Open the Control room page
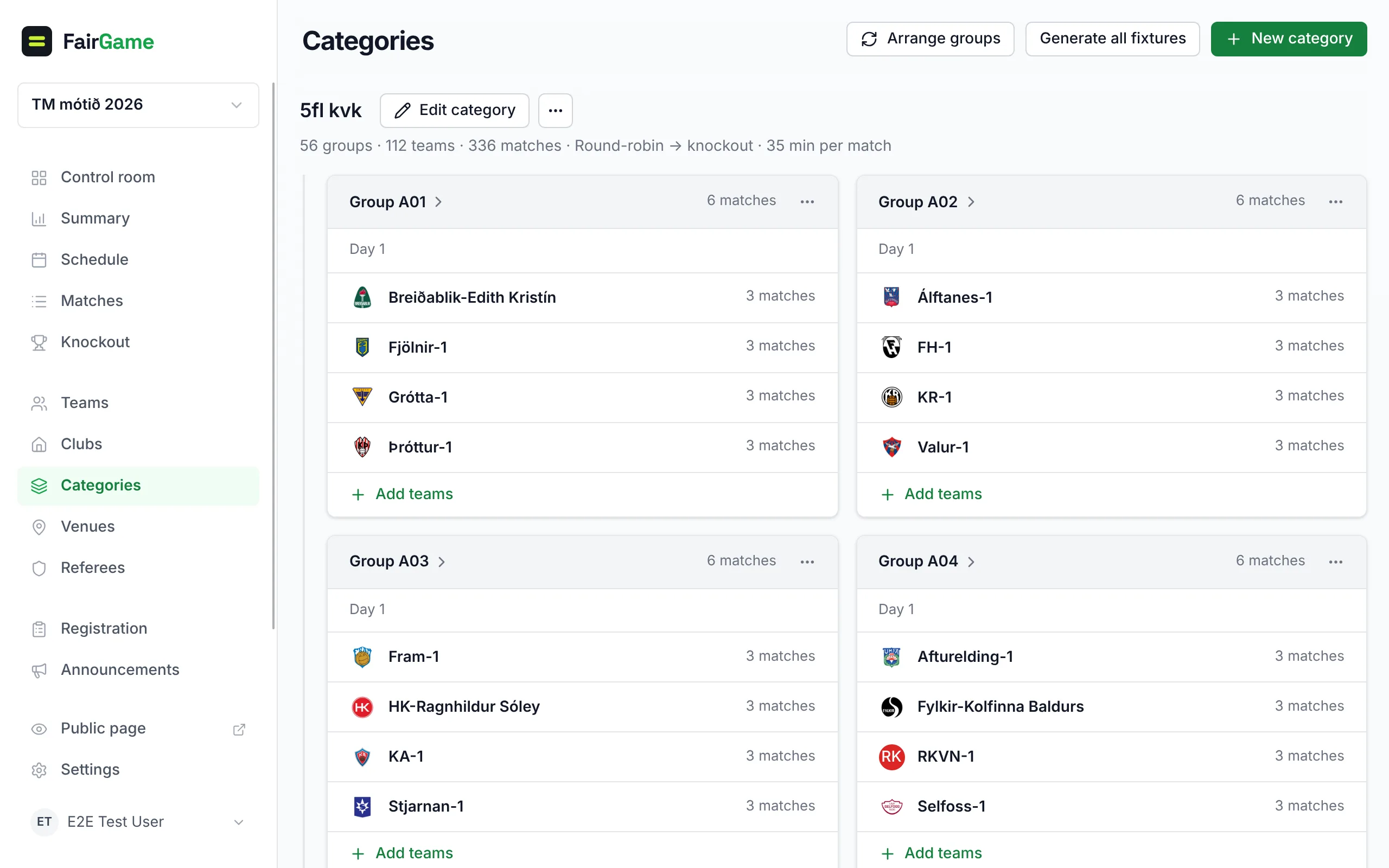The height and width of the screenshot is (868, 1389). (x=138, y=177)
